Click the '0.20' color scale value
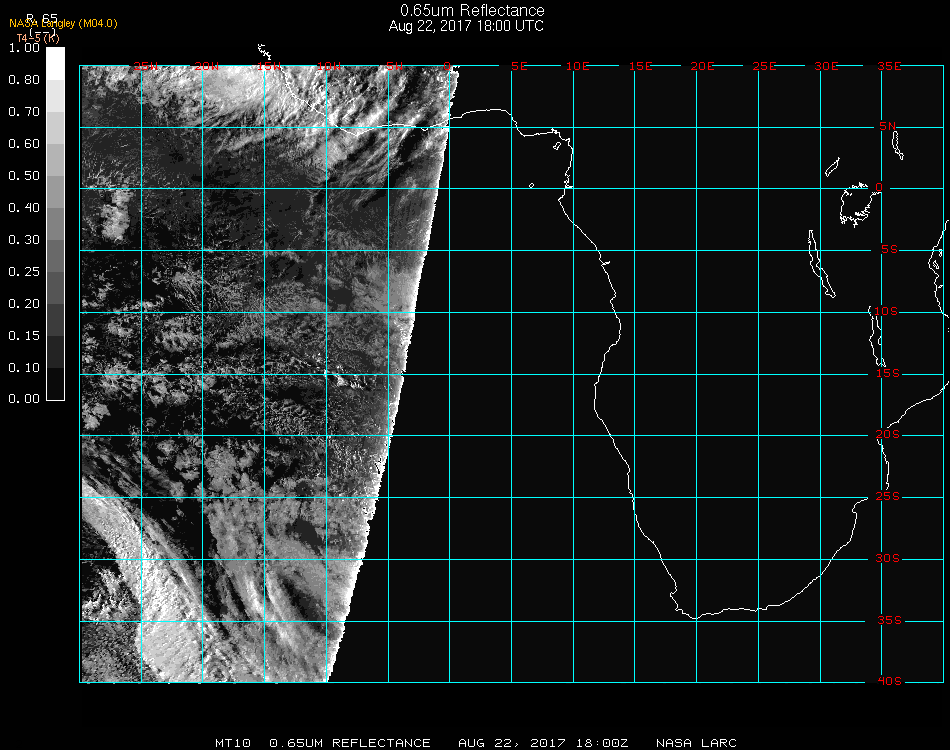 (24, 304)
